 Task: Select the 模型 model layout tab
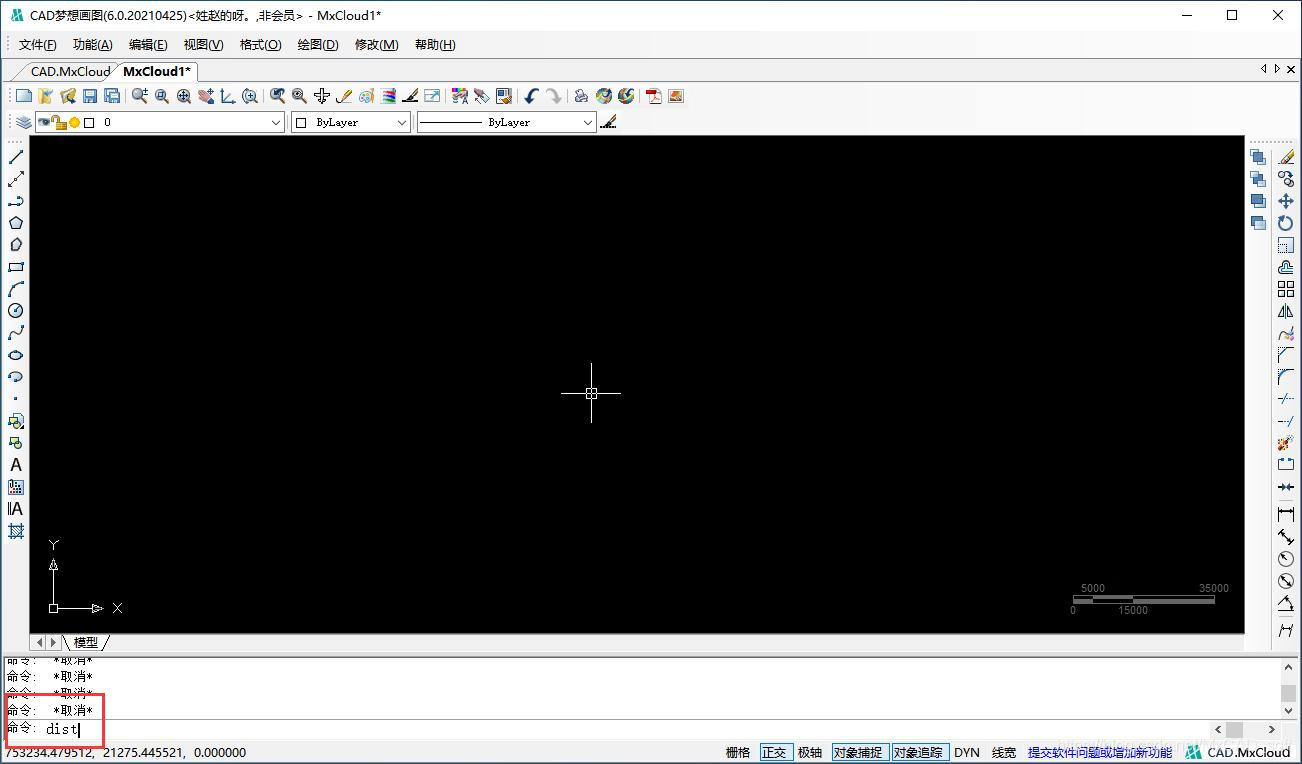point(86,642)
